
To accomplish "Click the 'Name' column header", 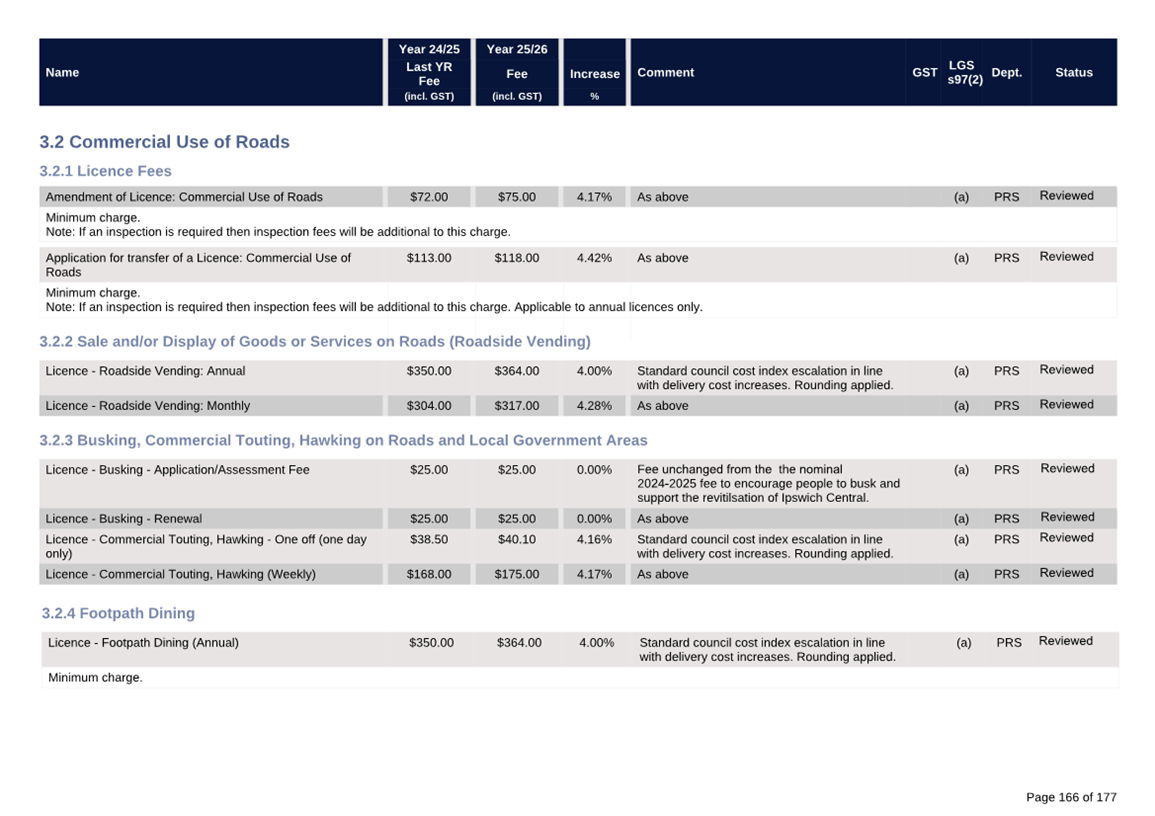I will tap(62, 72).
